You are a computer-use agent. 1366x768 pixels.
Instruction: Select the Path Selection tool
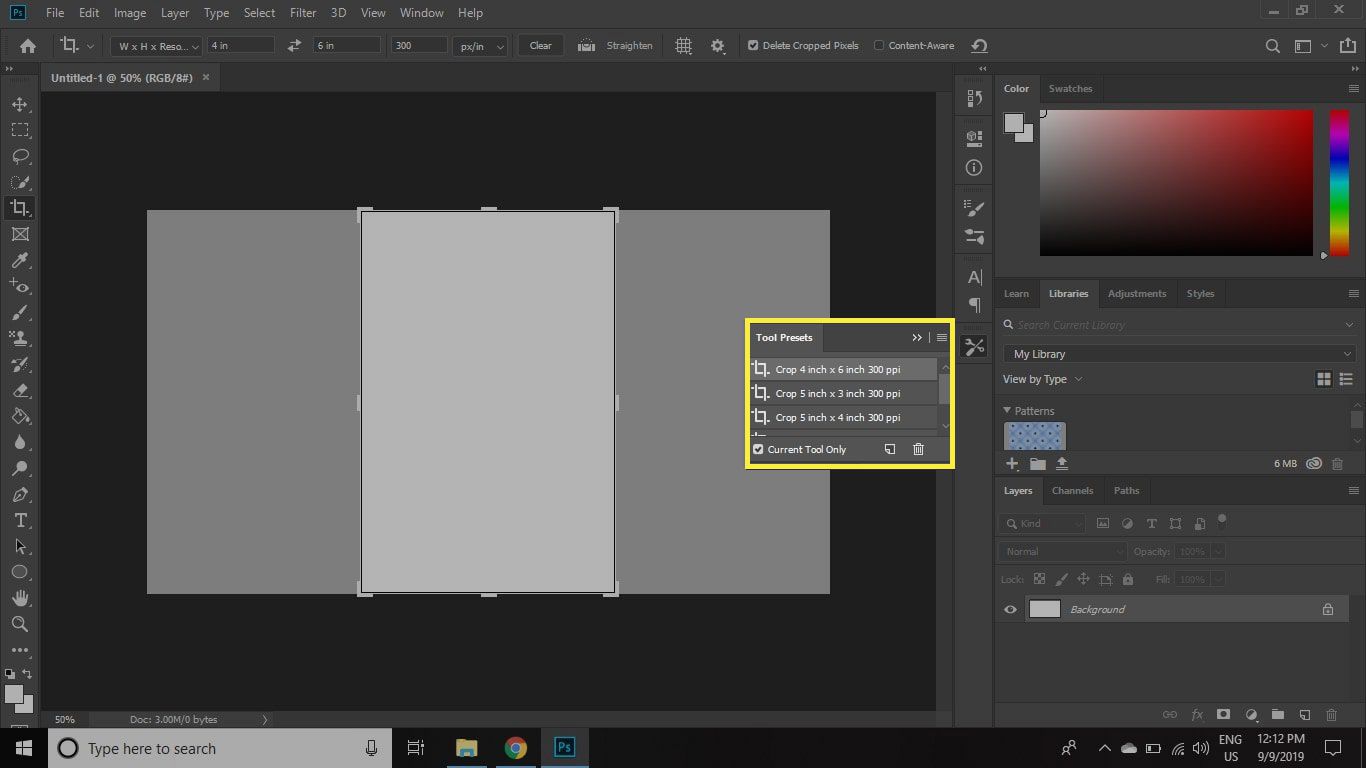point(19,546)
